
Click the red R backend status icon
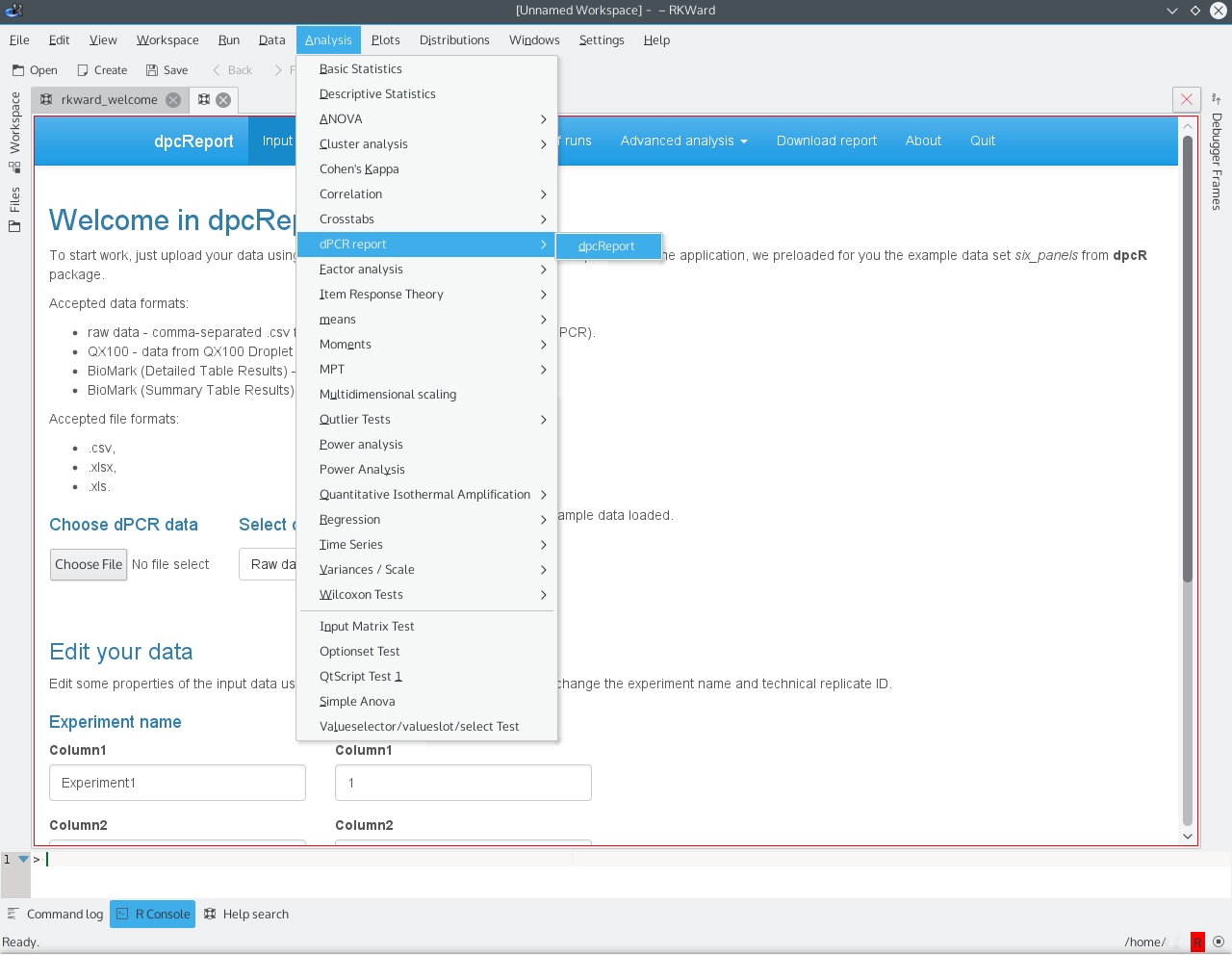(1197, 942)
